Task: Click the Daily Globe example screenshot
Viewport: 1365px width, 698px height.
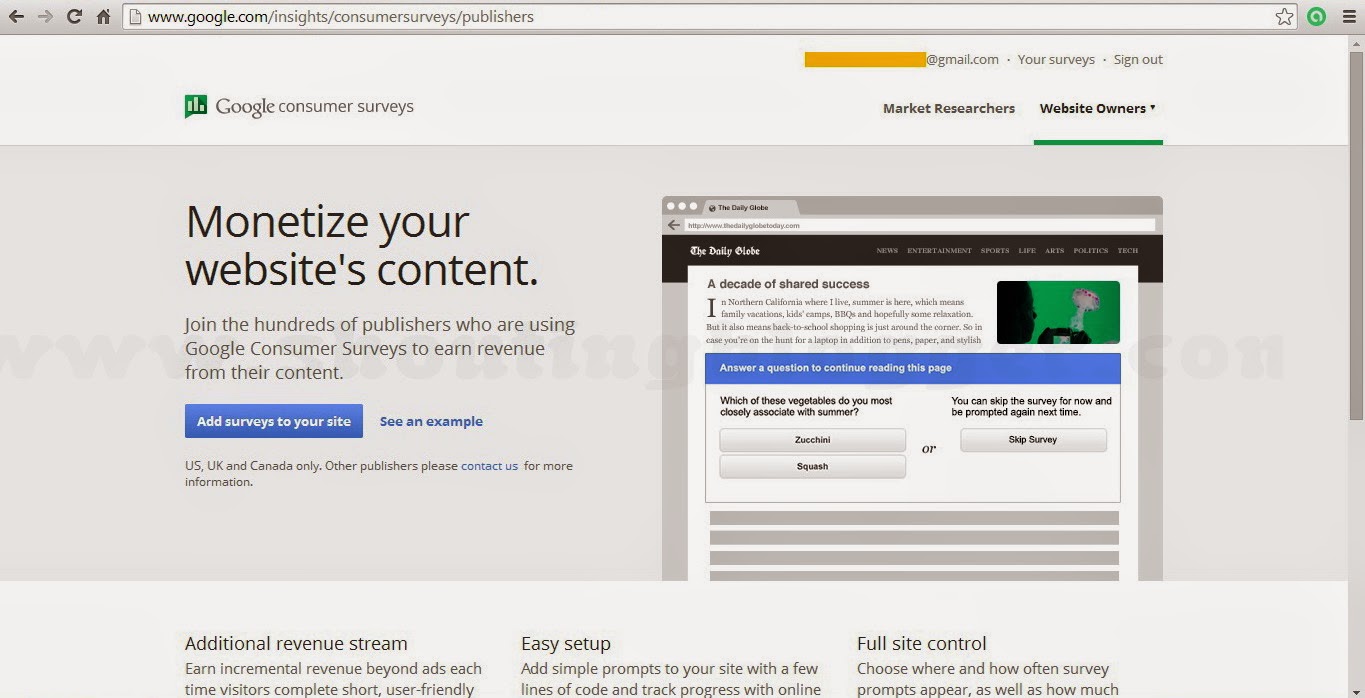Action: pyautogui.click(x=912, y=388)
